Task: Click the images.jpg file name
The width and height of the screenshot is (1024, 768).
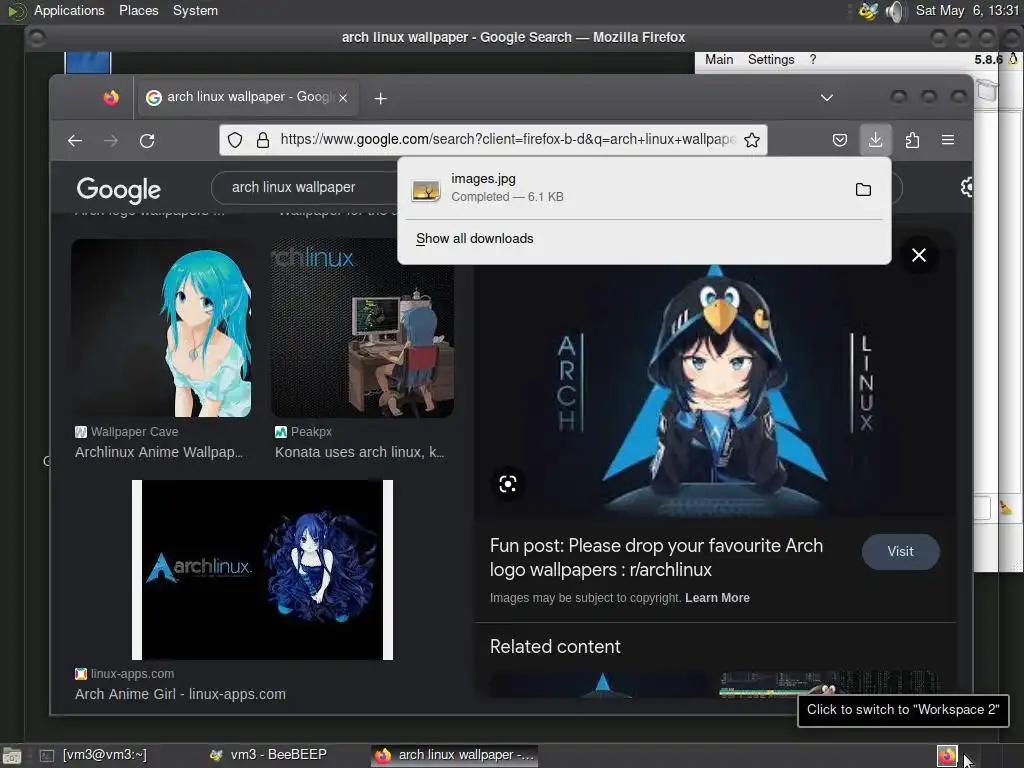Action: 483,178
